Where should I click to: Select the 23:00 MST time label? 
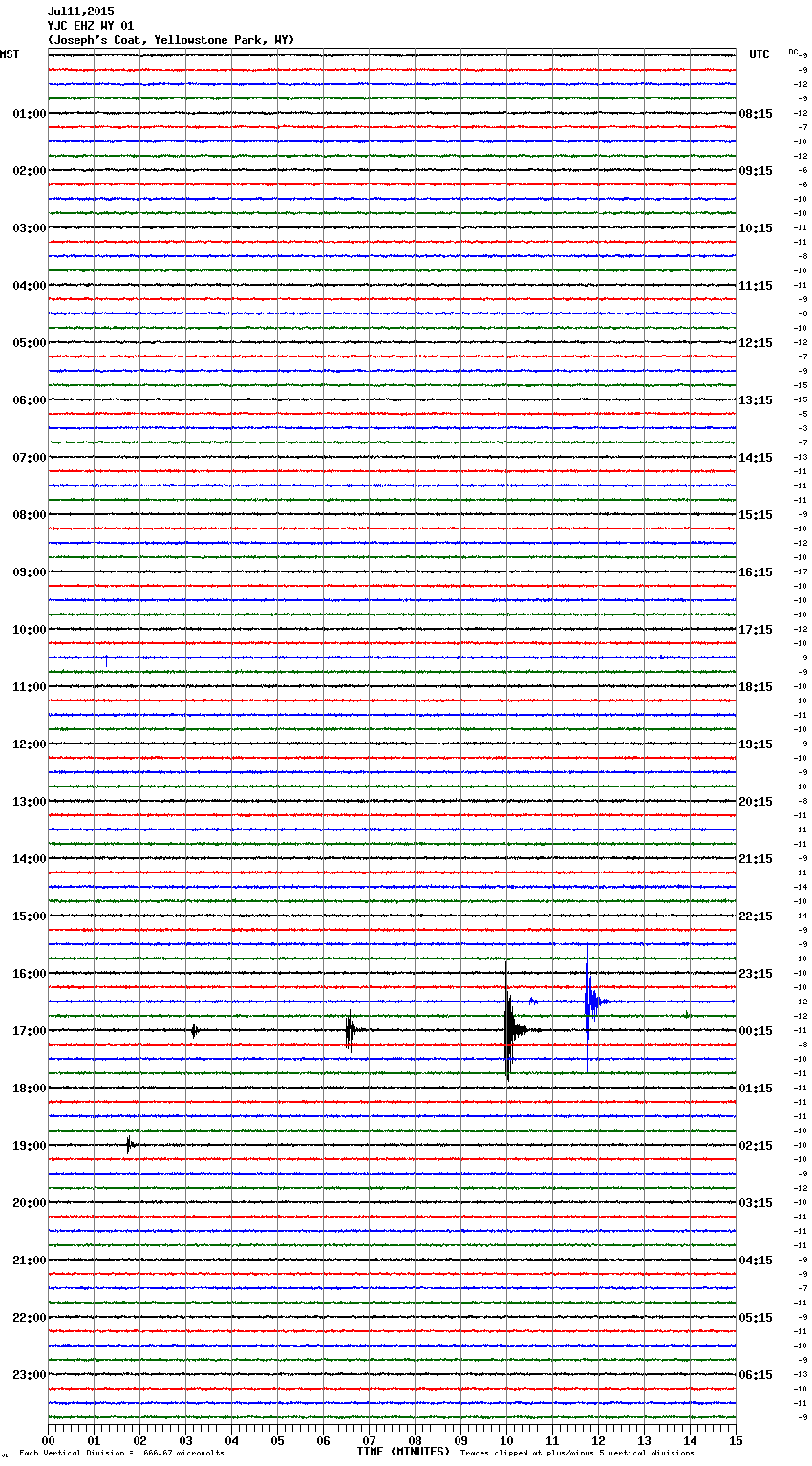coord(29,1375)
